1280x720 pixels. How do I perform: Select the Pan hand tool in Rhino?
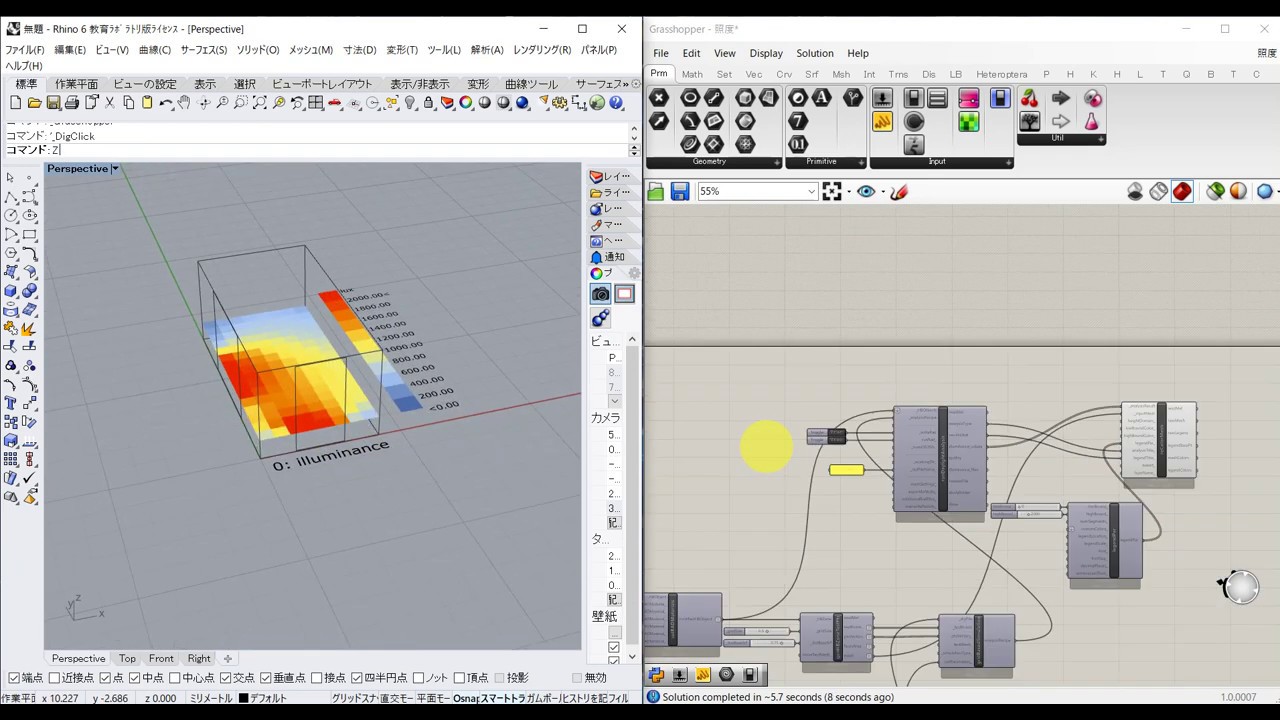click(184, 103)
